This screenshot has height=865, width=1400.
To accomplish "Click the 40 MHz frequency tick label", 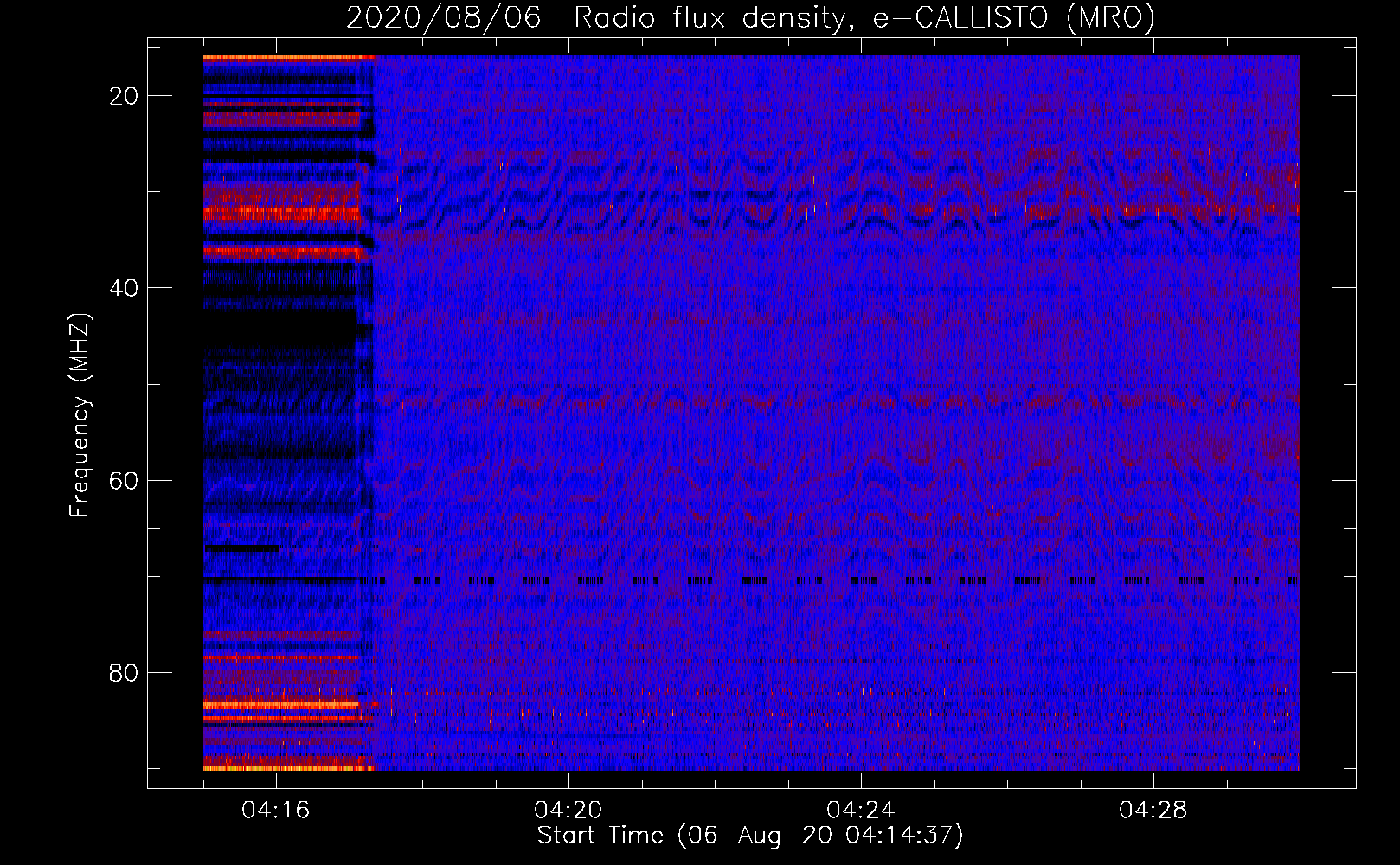I will click(124, 288).
